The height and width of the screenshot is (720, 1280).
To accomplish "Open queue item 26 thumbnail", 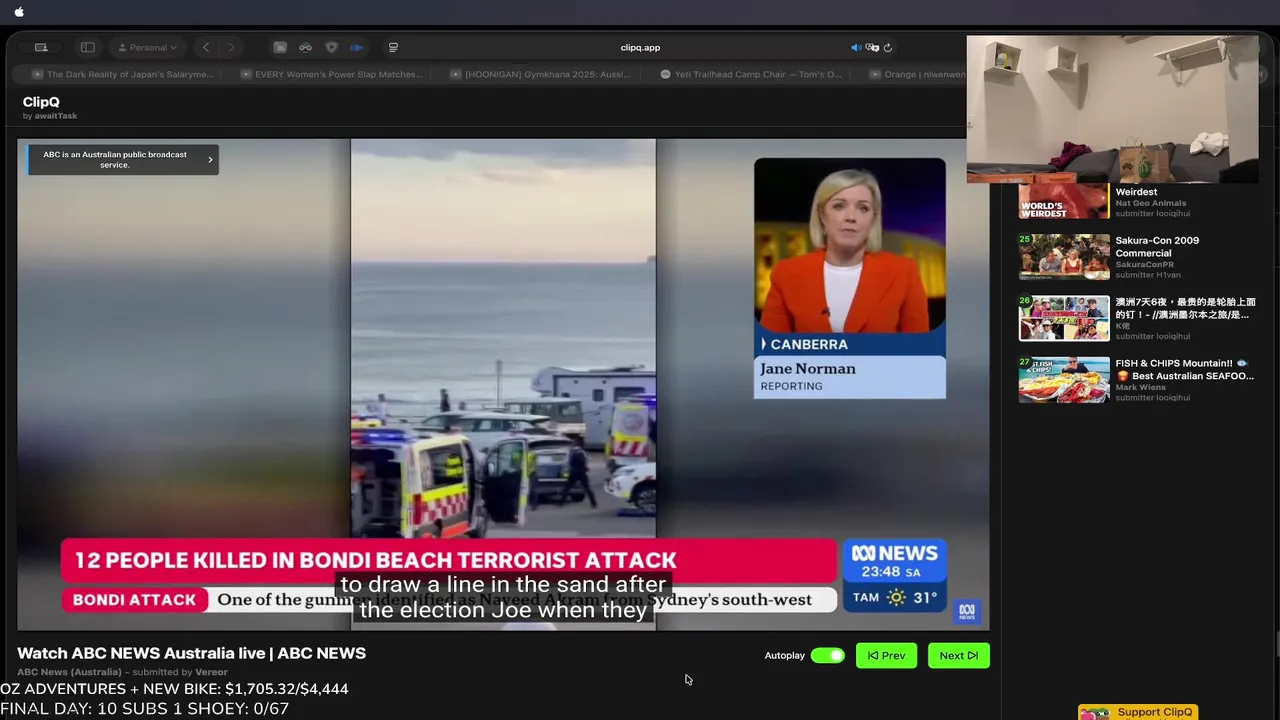I will (1064, 319).
